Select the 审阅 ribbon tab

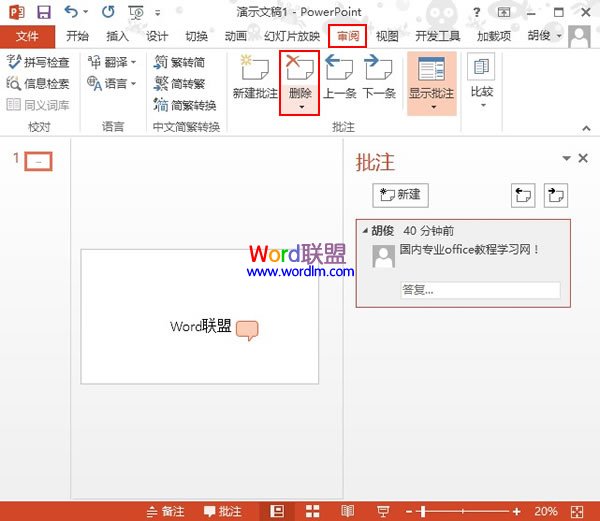348,36
